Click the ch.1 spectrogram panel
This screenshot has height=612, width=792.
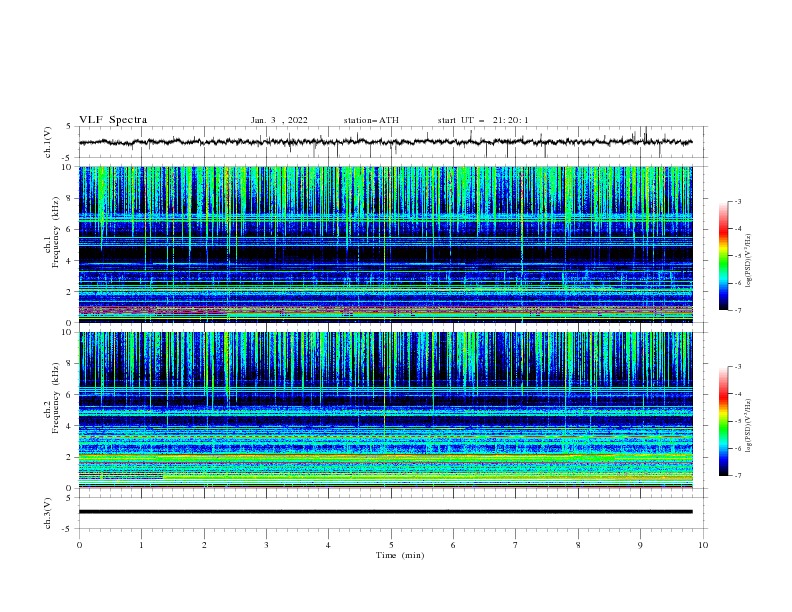pyautogui.click(x=385, y=244)
